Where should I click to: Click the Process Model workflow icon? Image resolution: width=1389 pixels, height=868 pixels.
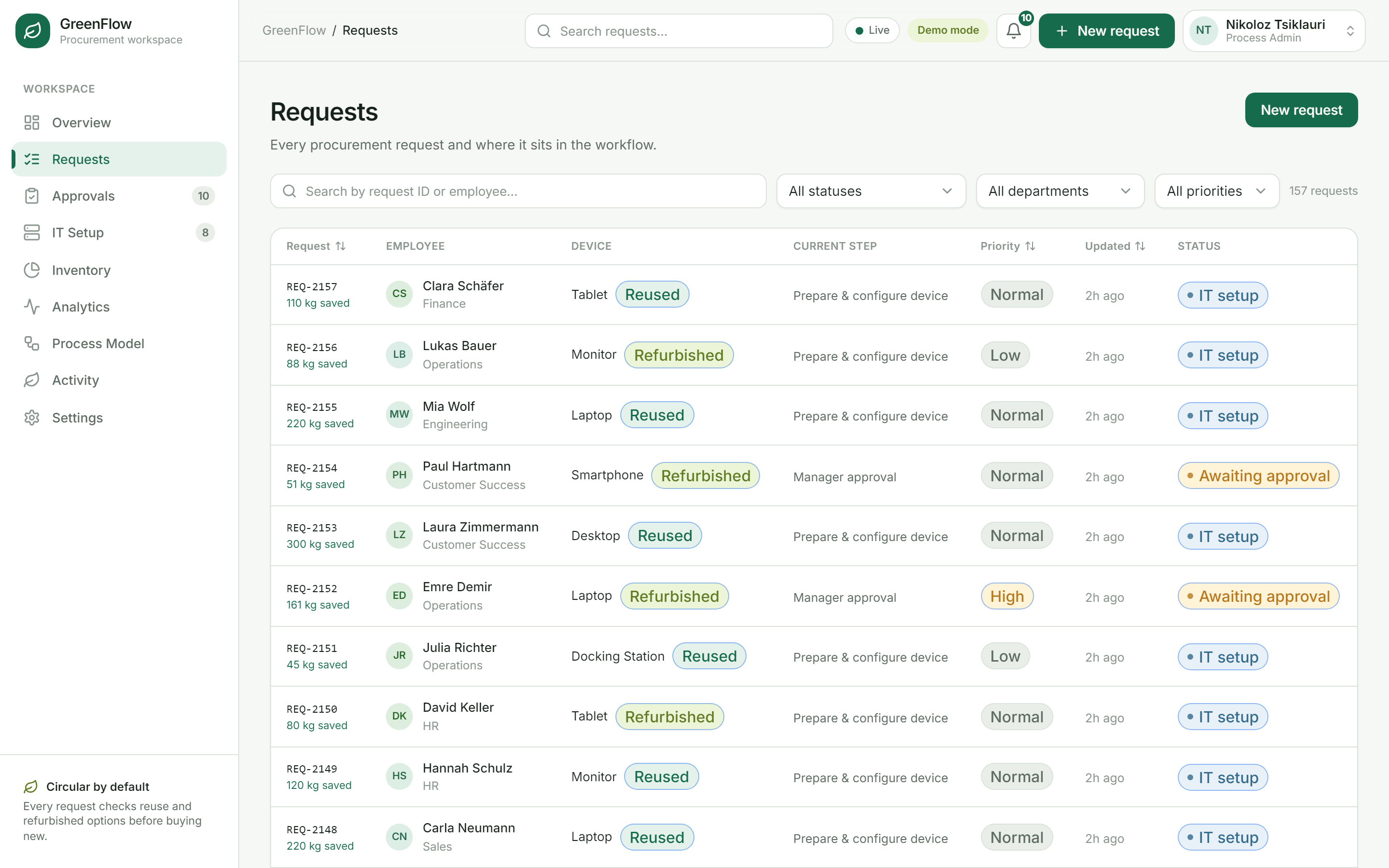pos(31,343)
